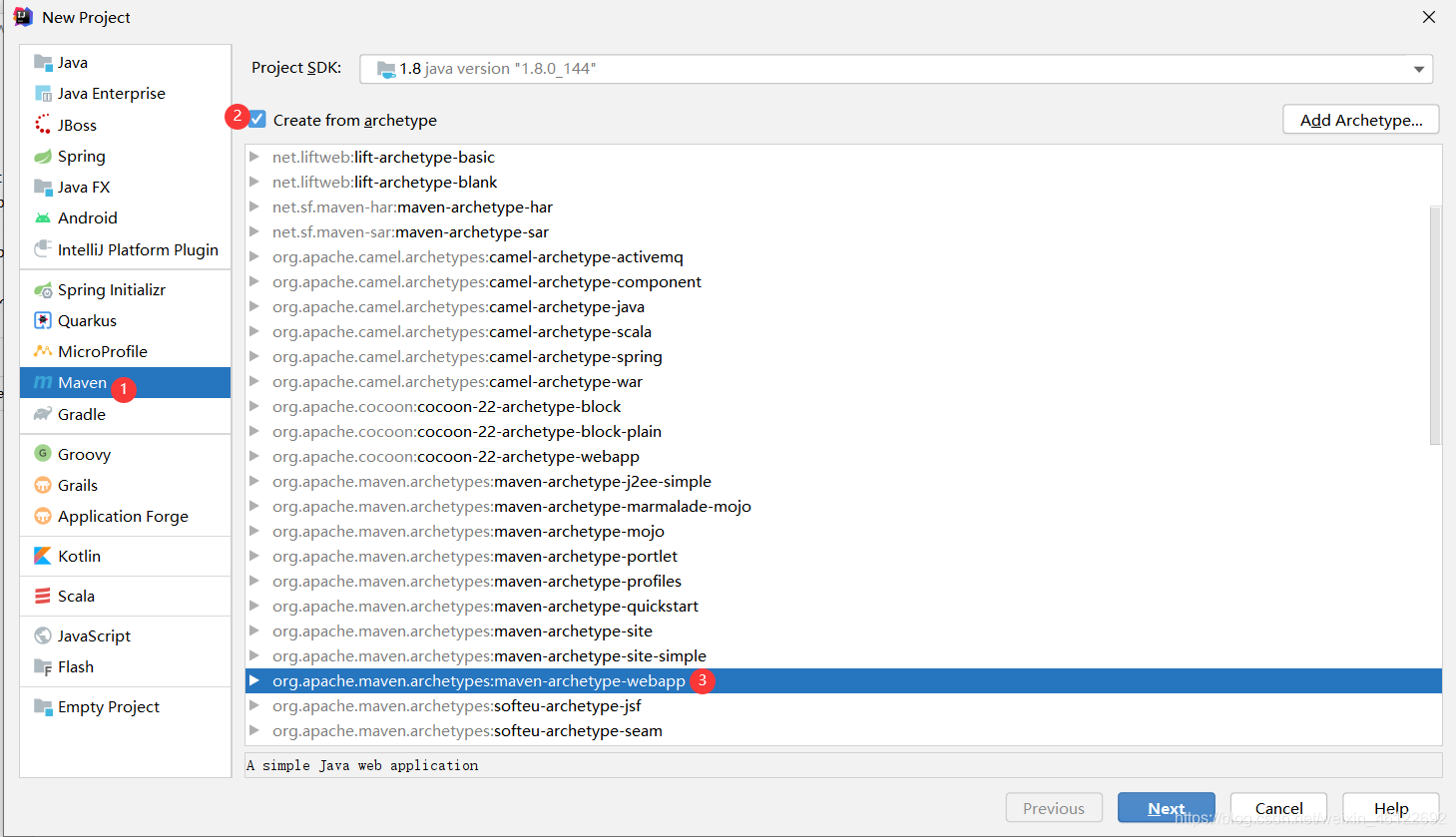Choose the Java Enterprise icon

43,94
